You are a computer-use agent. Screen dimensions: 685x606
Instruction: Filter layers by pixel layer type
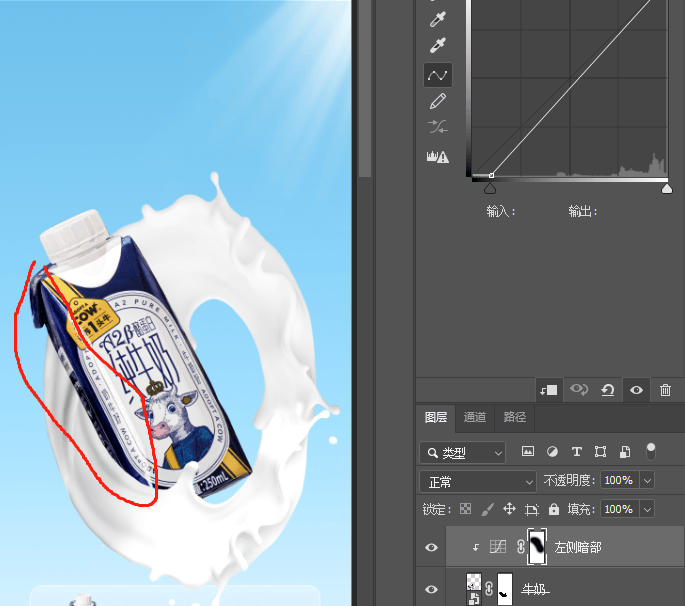(528, 451)
